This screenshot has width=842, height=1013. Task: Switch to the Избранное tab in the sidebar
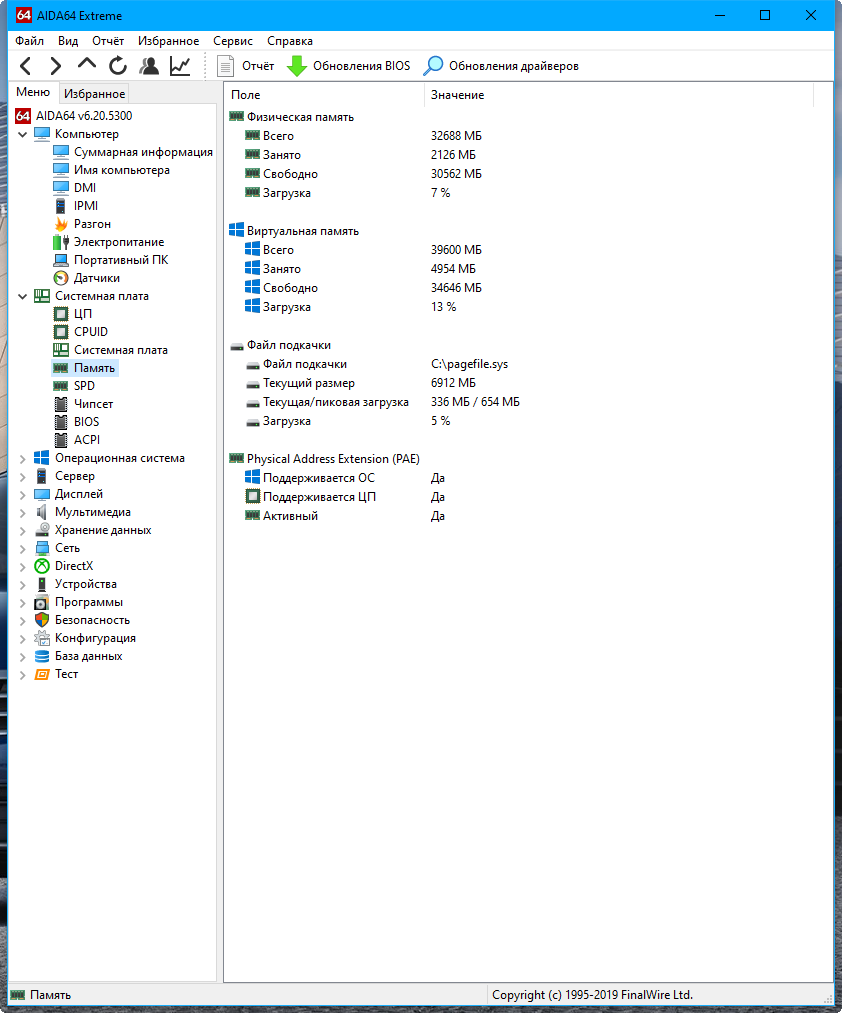94,94
